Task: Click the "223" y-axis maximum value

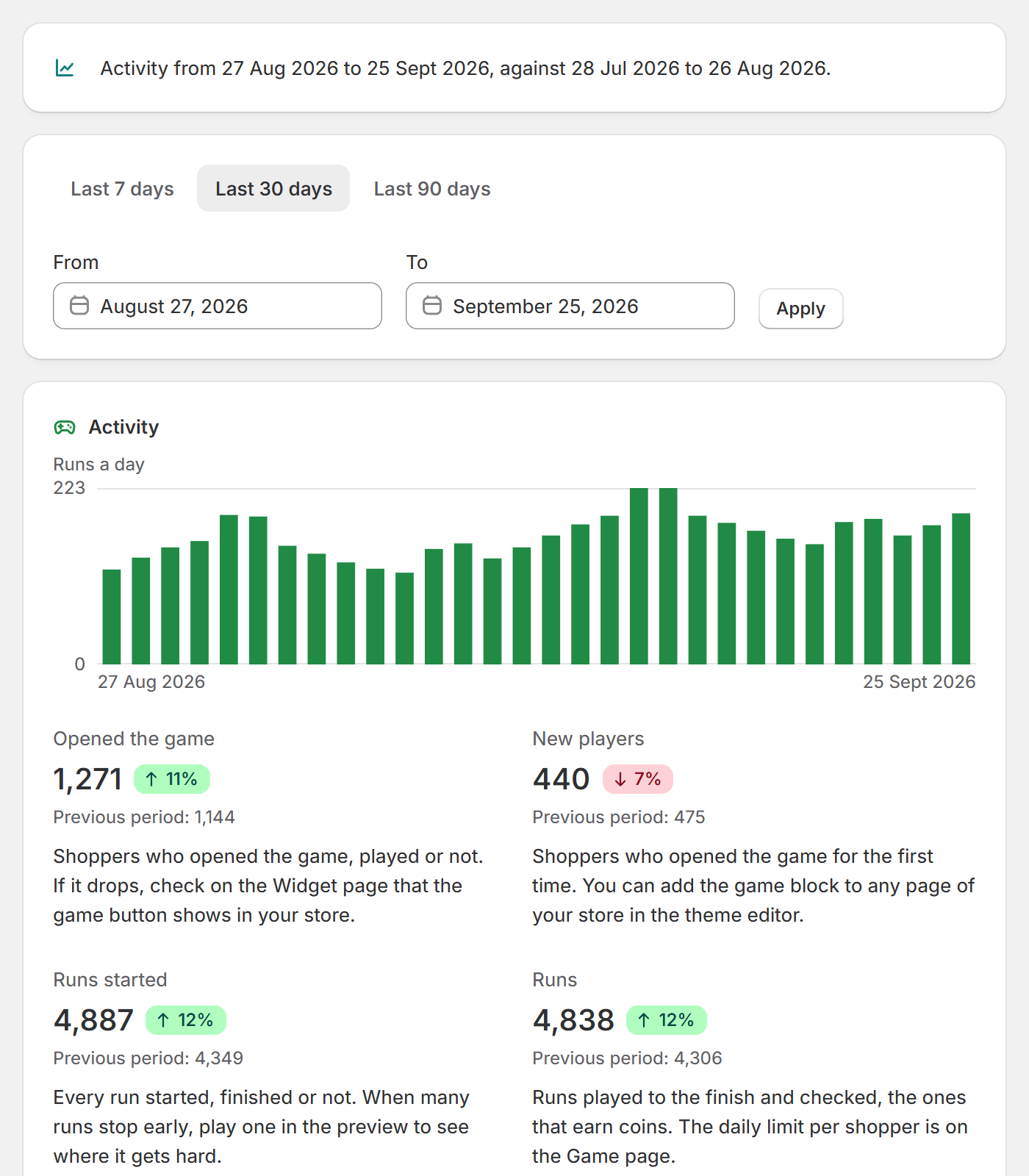Action: (69, 488)
